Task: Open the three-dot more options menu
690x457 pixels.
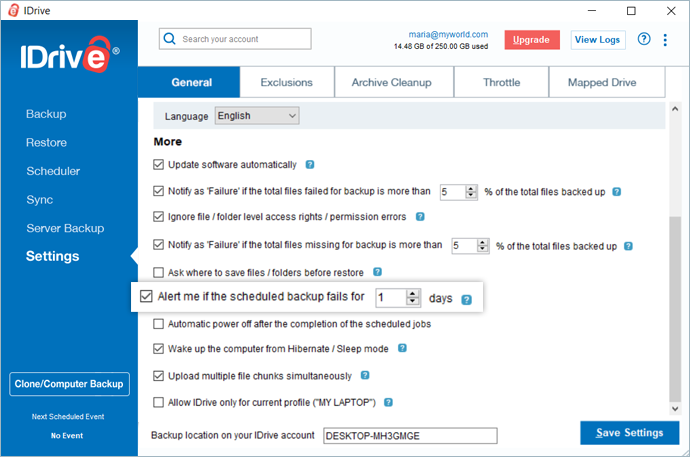Action: point(665,40)
